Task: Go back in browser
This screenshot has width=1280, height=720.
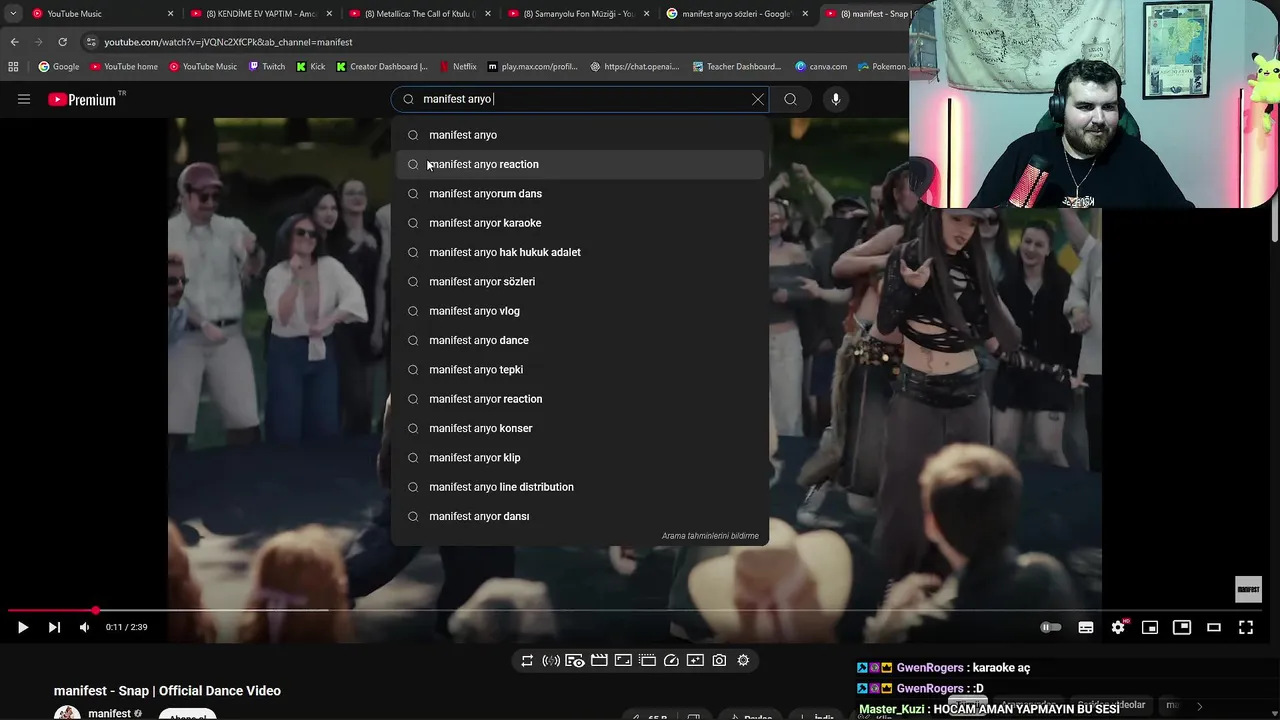Action: pyautogui.click(x=14, y=42)
